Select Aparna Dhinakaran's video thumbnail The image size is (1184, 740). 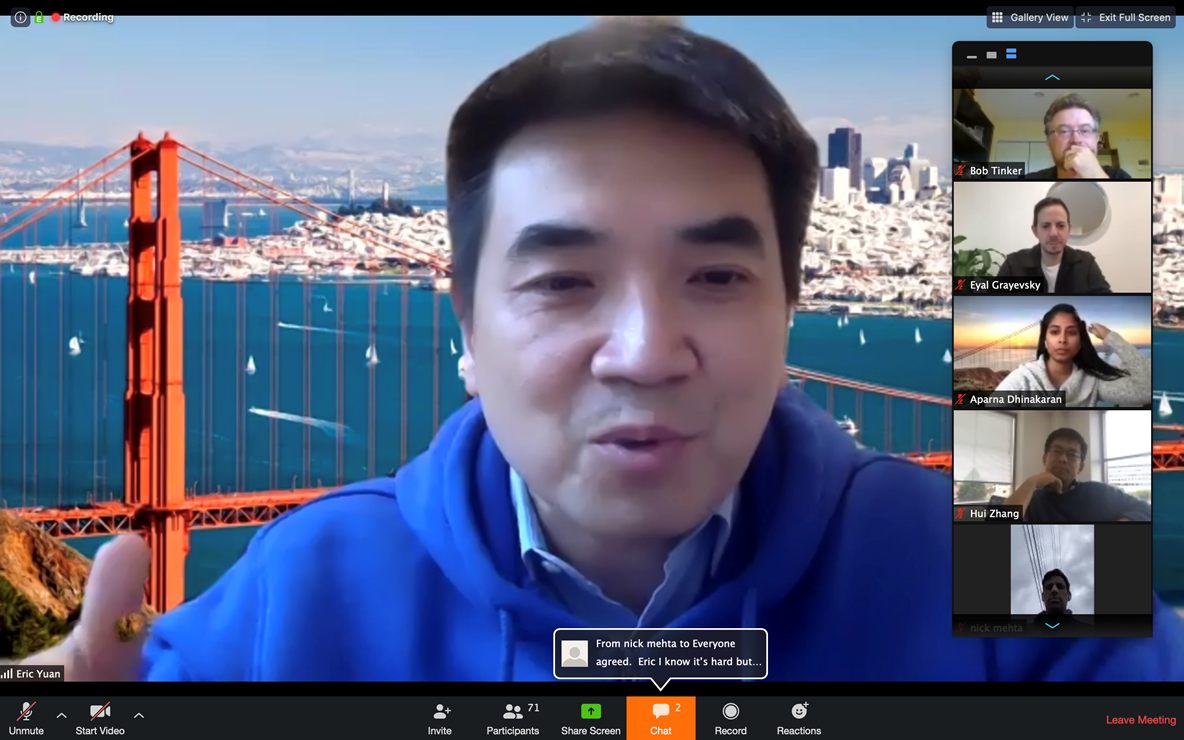point(1052,352)
